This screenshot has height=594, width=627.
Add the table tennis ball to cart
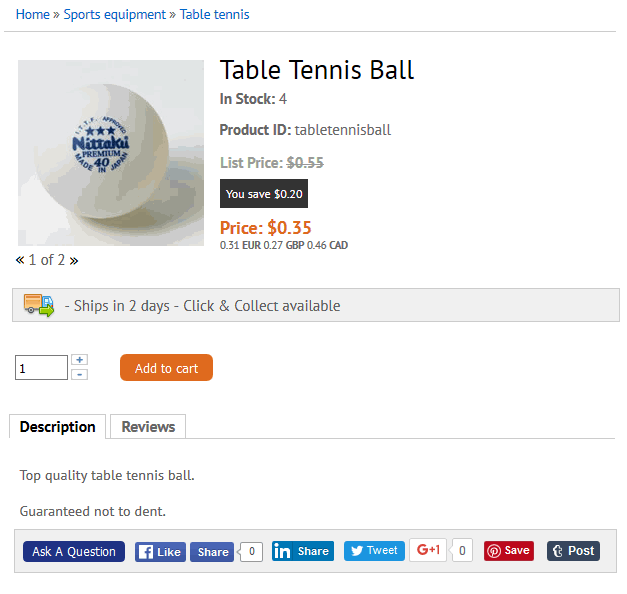coord(166,368)
